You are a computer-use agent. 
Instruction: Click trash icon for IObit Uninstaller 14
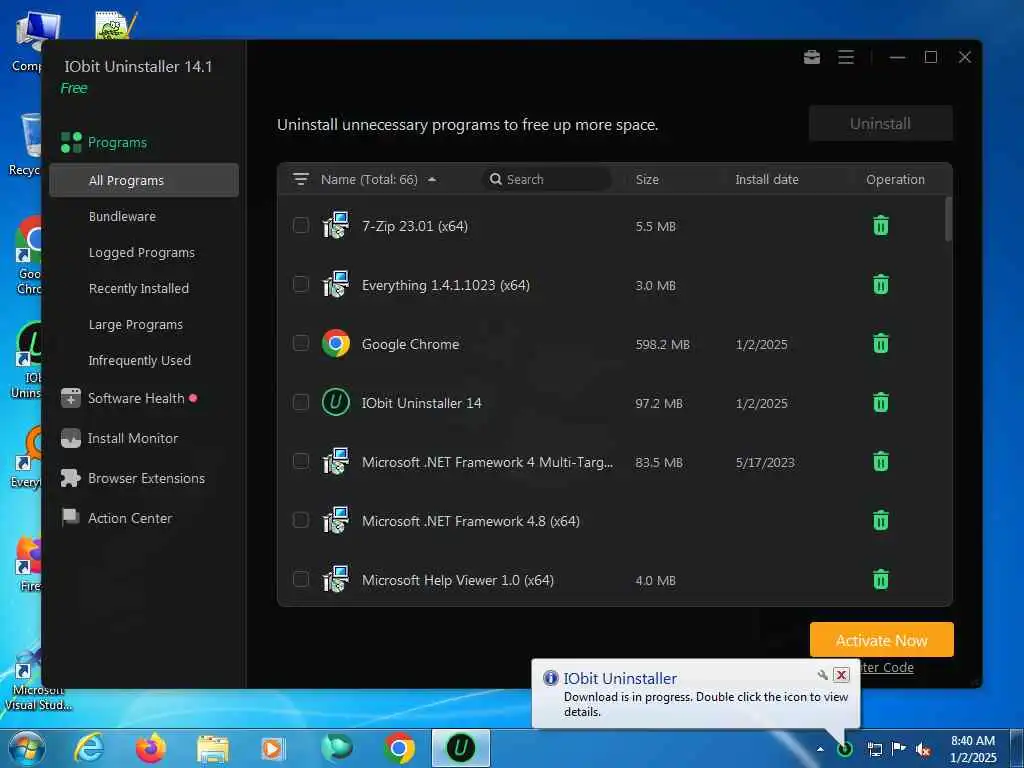pos(880,402)
